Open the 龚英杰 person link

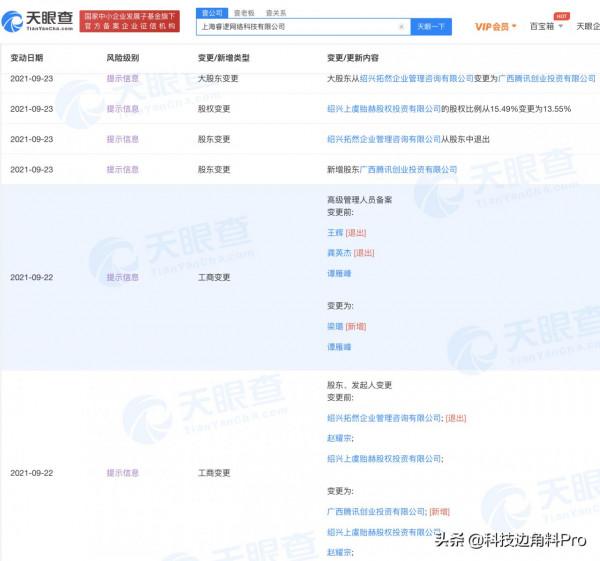(x=339, y=253)
